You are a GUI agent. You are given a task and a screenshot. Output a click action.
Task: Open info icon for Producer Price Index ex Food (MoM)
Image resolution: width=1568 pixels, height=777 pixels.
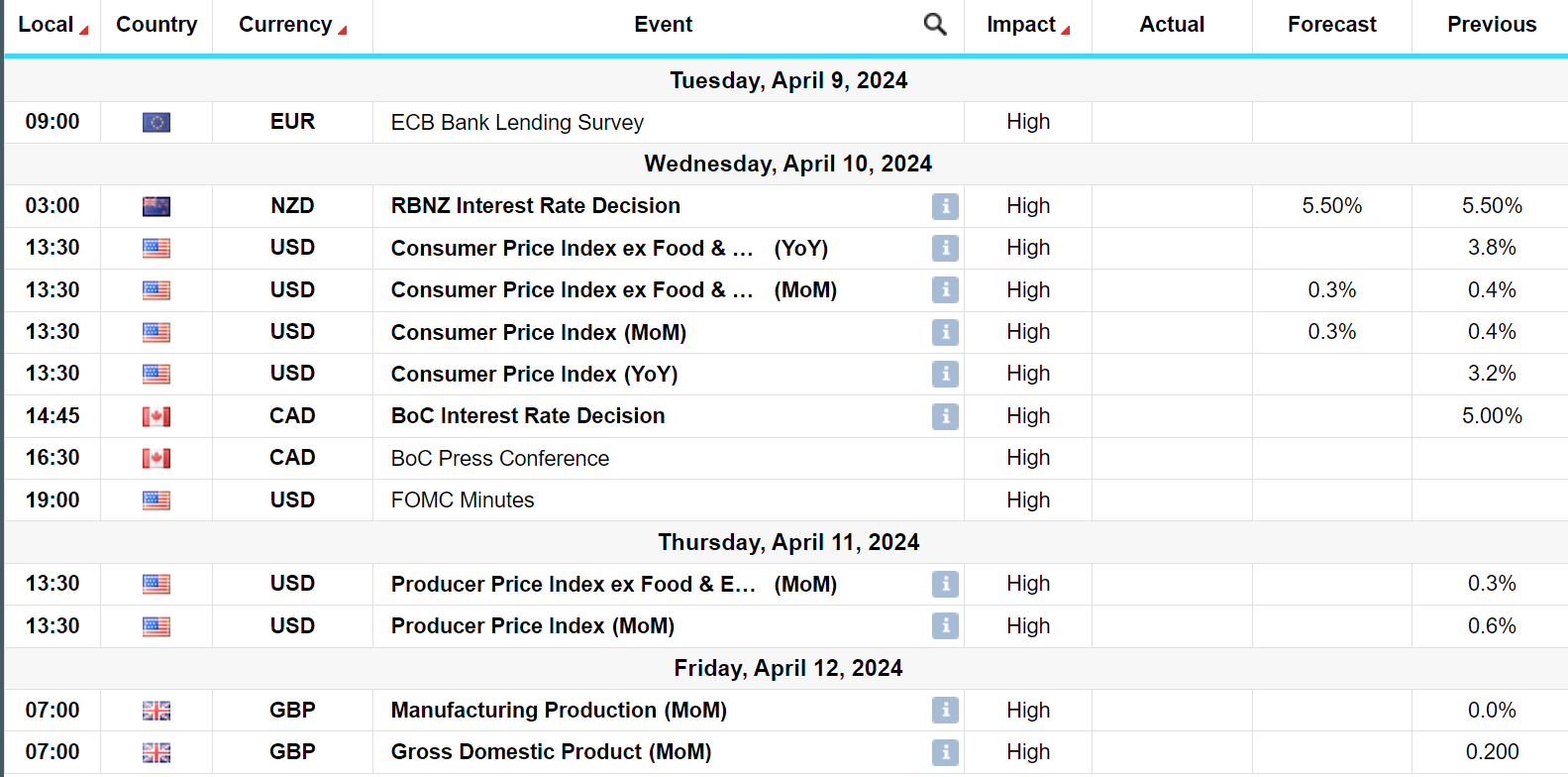point(945,584)
